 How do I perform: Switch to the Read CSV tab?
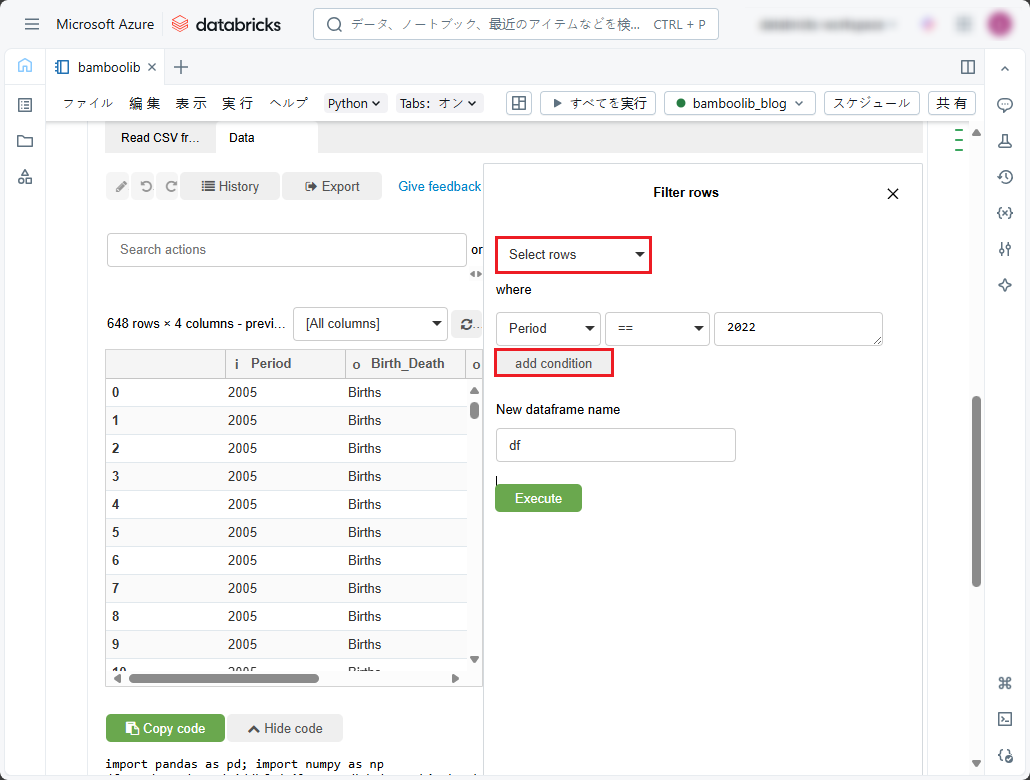(160, 138)
